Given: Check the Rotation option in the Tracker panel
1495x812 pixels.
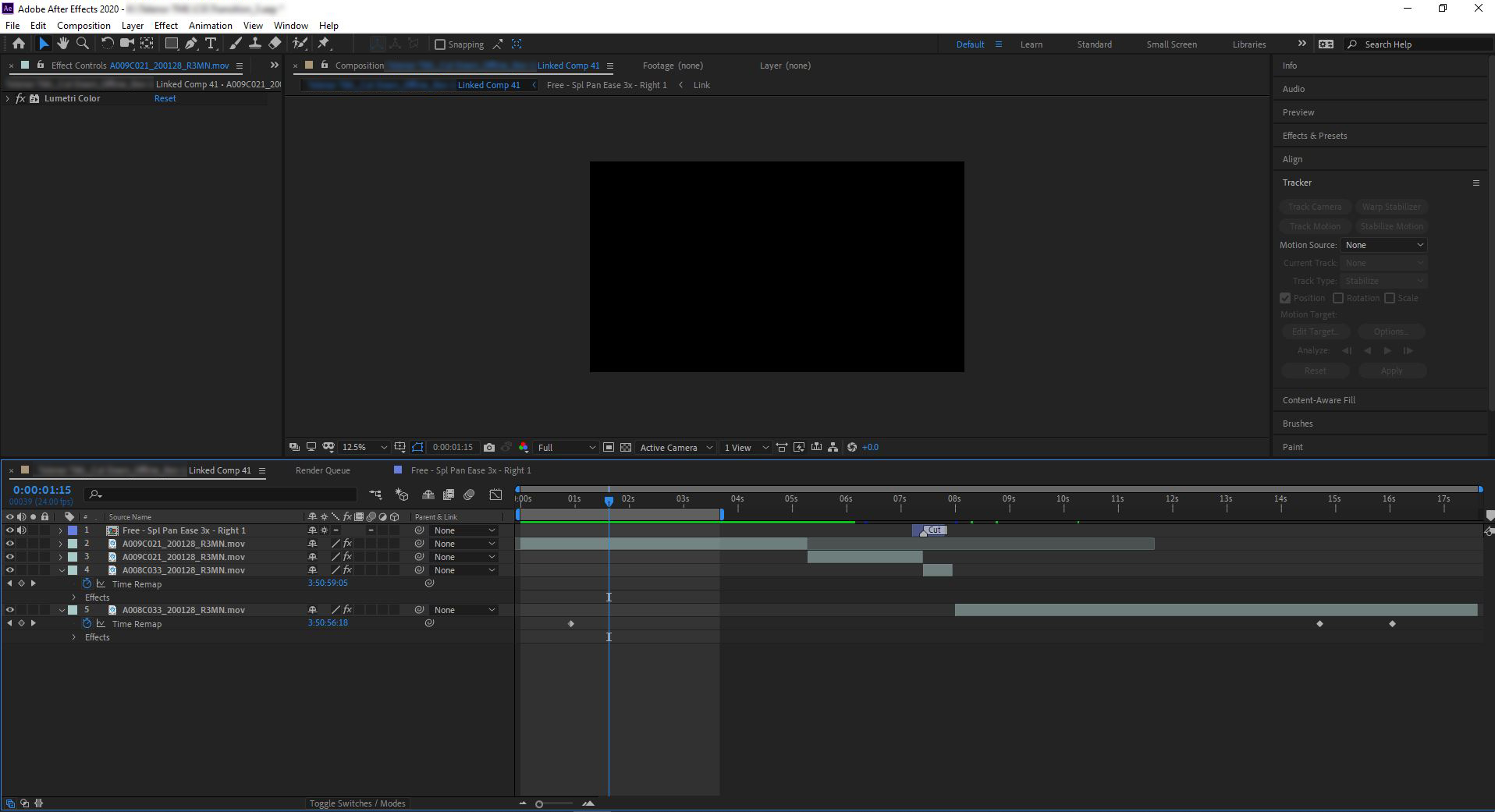Looking at the screenshot, I should (x=1337, y=298).
